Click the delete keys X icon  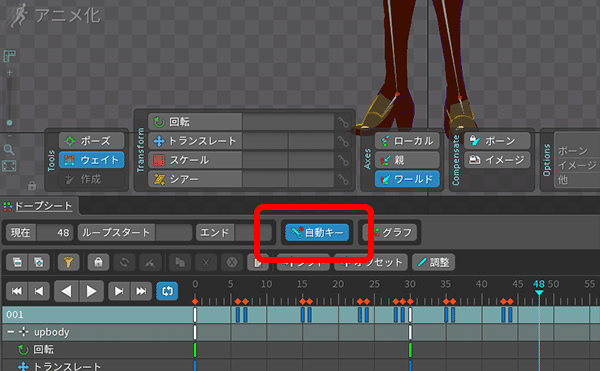(x=232, y=262)
